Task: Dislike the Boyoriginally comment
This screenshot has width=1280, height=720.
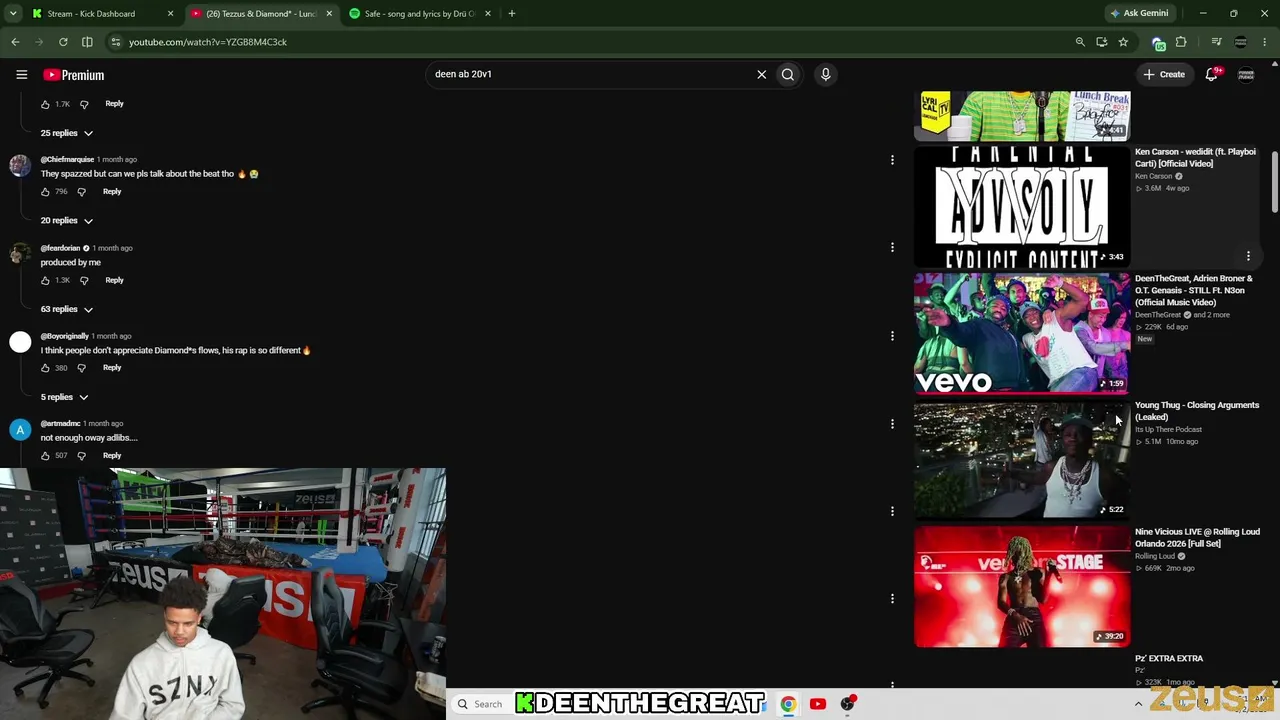Action: (82, 368)
